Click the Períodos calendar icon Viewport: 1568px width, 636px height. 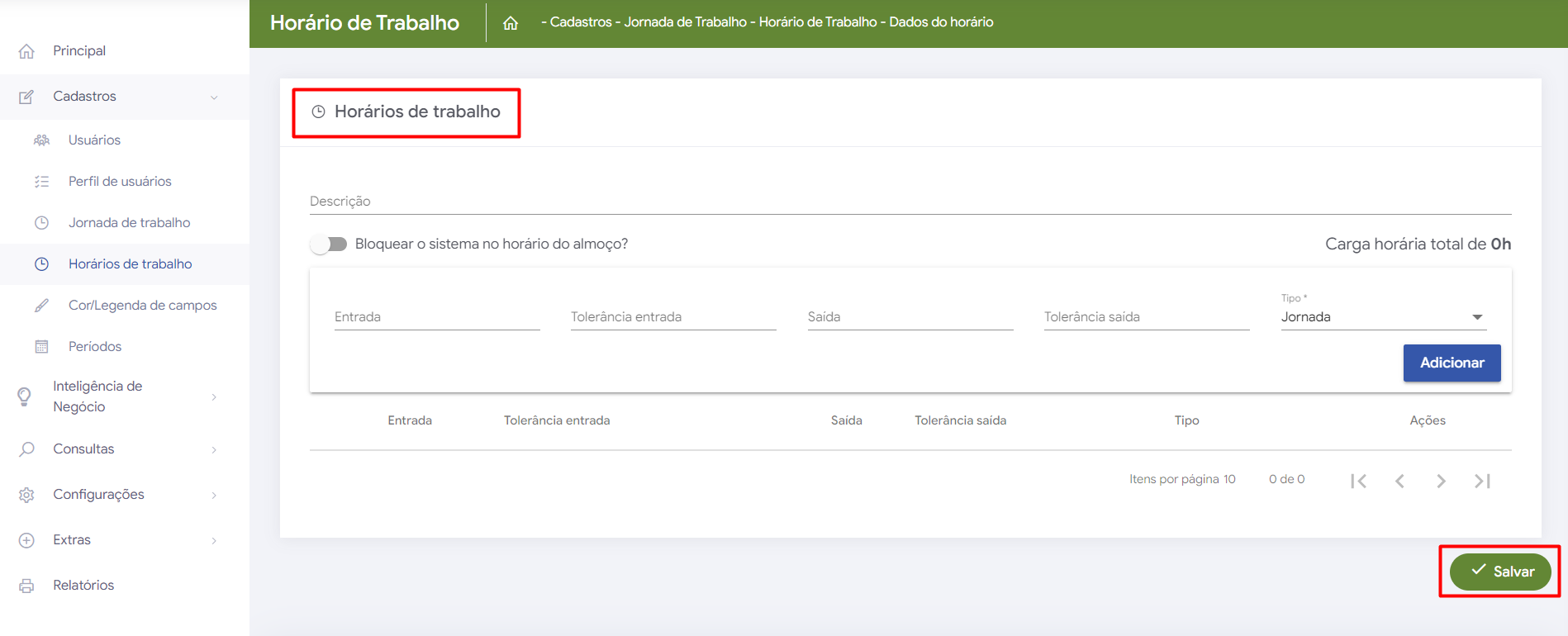point(41,347)
